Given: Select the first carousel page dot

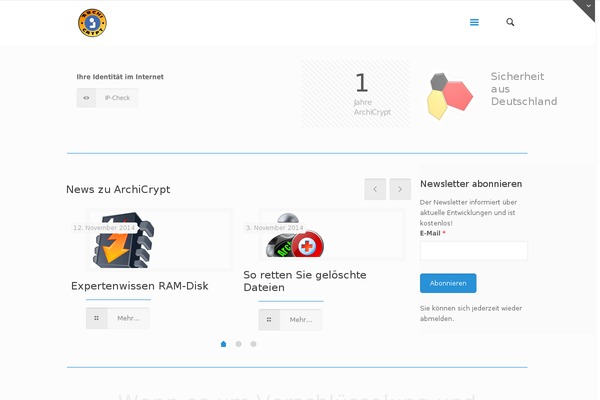Looking at the screenshot, I should pyautogui.click(x=223, y=344).
